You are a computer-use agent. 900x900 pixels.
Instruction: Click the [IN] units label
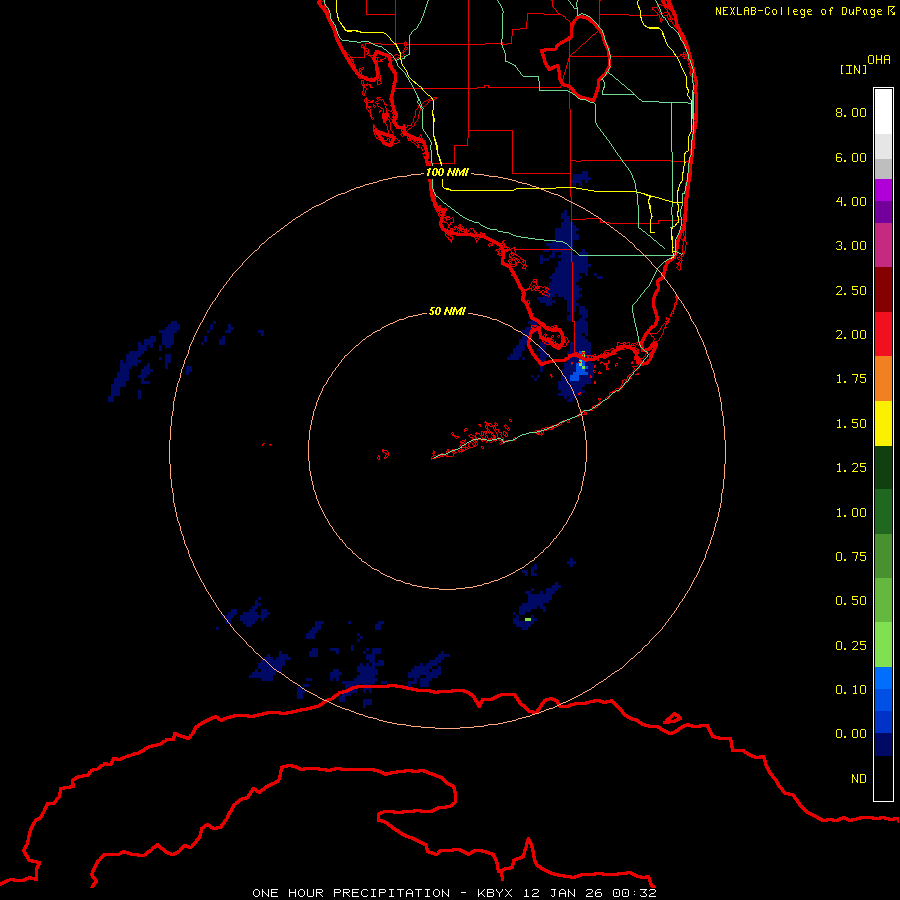pyautogui.click(x=854, y=69)
